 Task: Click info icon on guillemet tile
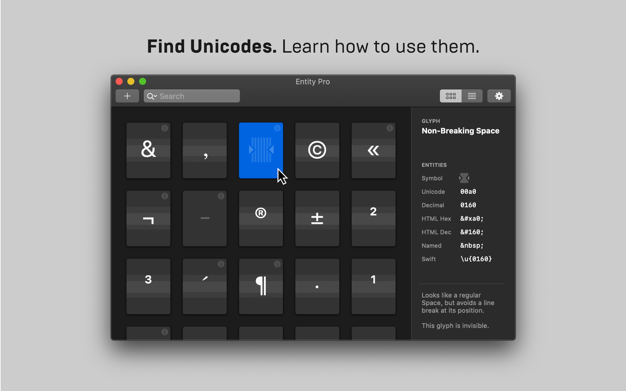[x=390, y=128]
